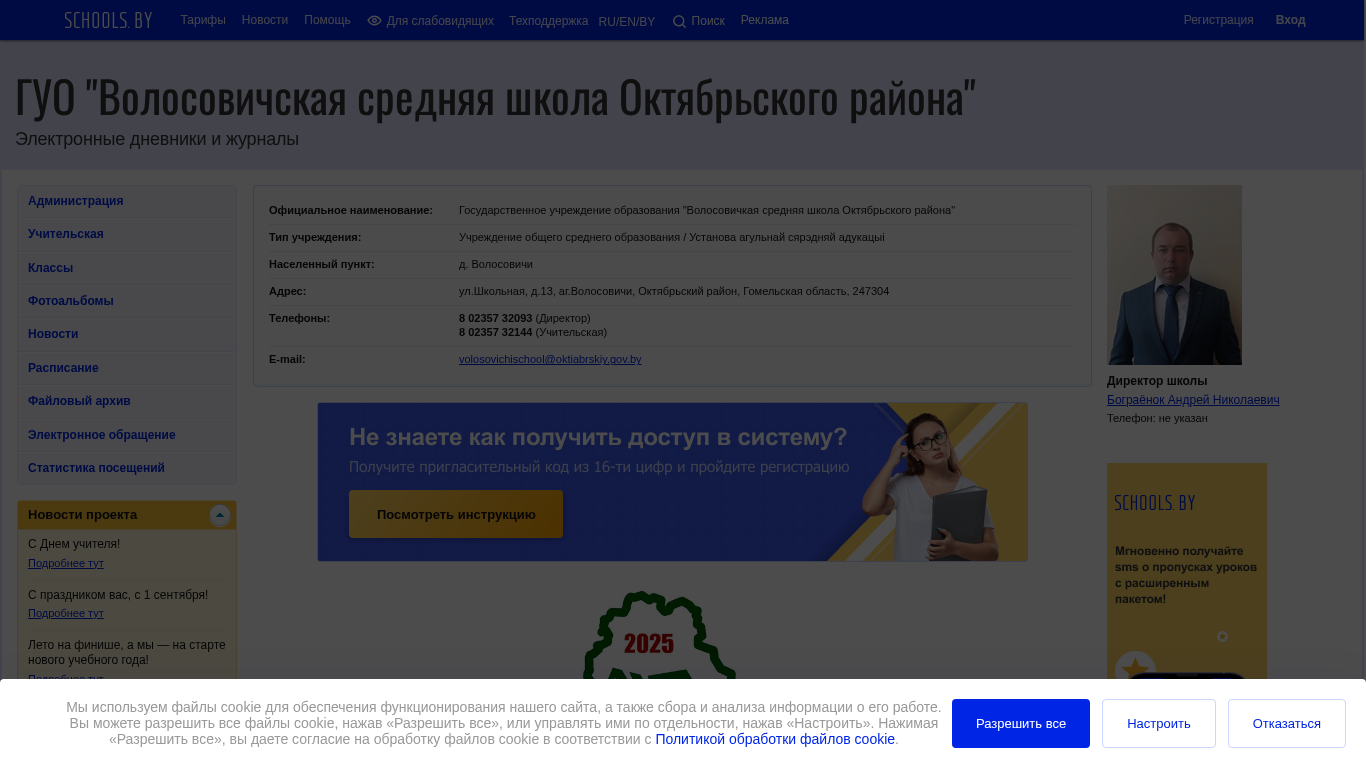View Статистика посещений page

click(x=127, y=468)
